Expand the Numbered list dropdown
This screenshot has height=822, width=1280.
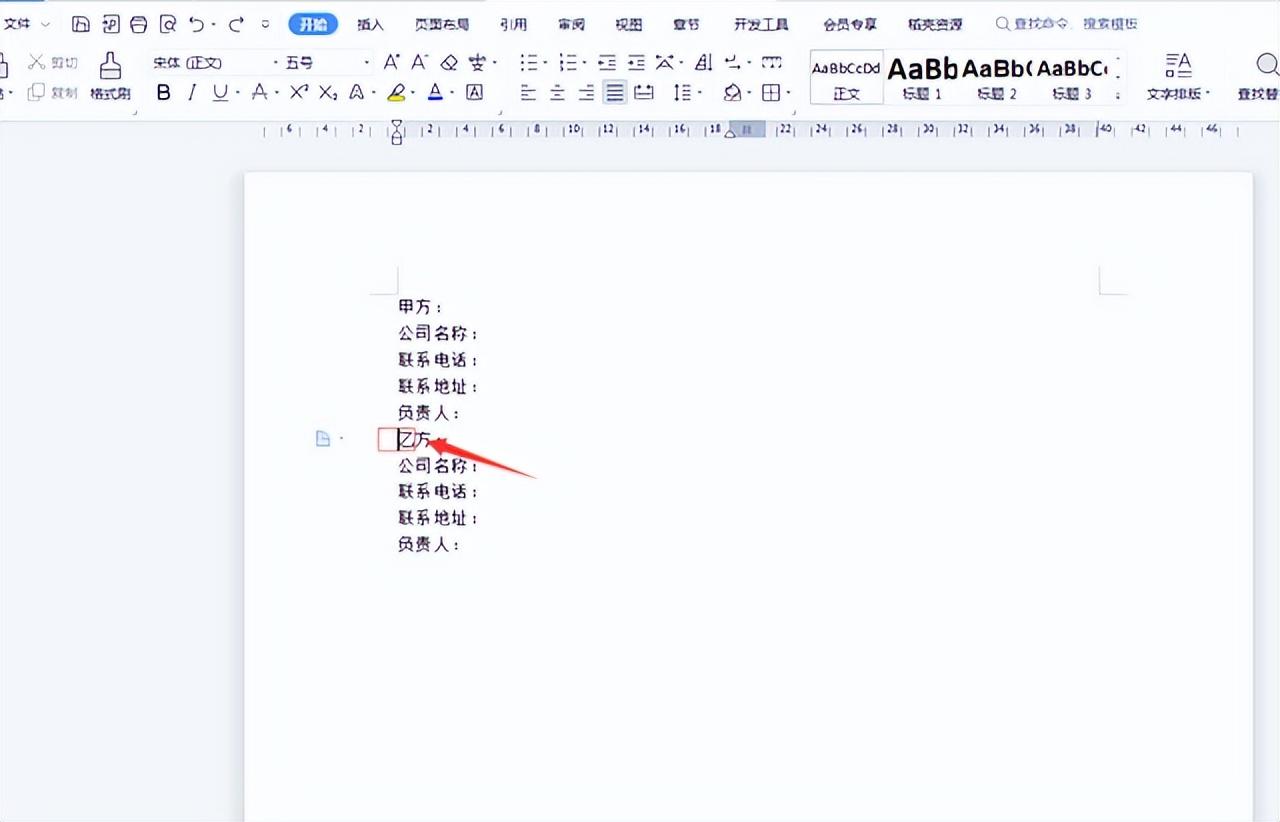(x=585, y=63)
